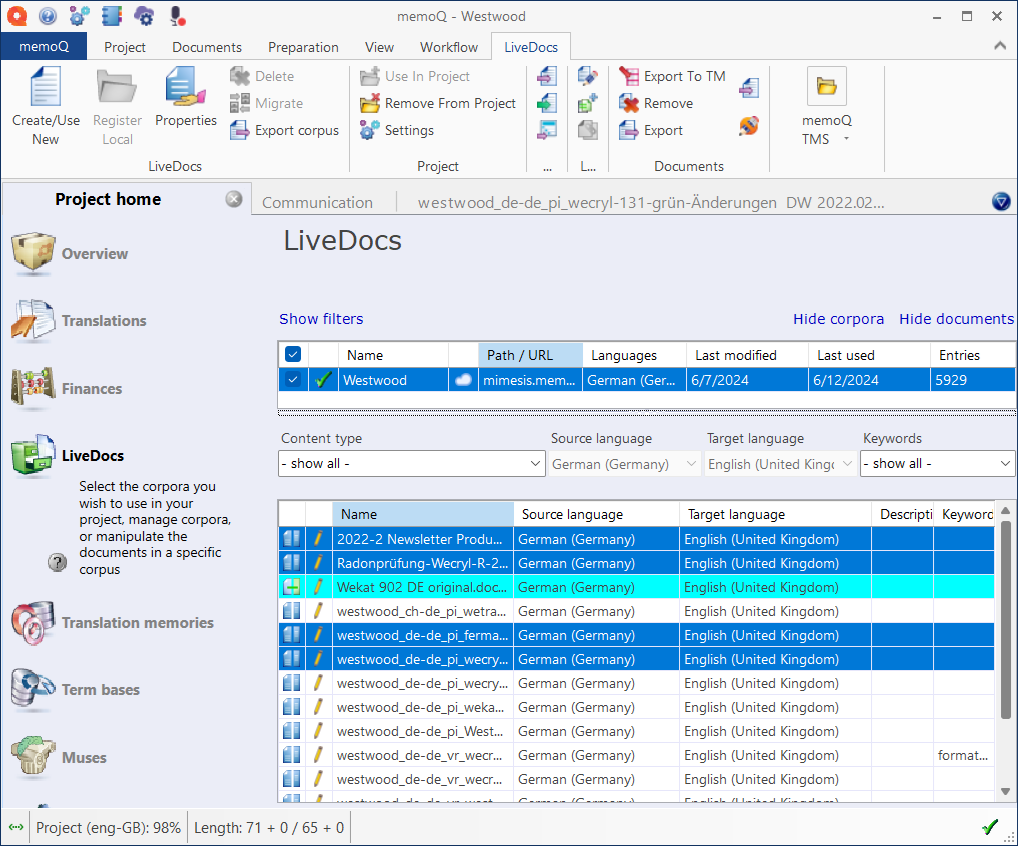Click Export in Documents group

coord(651,131)
